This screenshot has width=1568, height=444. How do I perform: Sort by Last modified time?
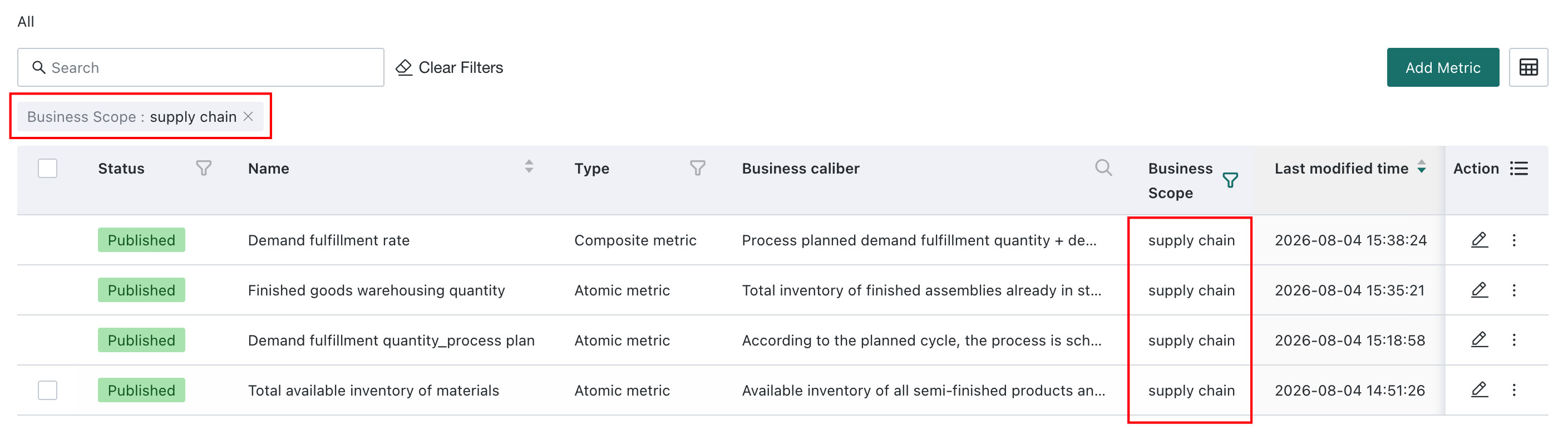click(x=1421, y=166)
